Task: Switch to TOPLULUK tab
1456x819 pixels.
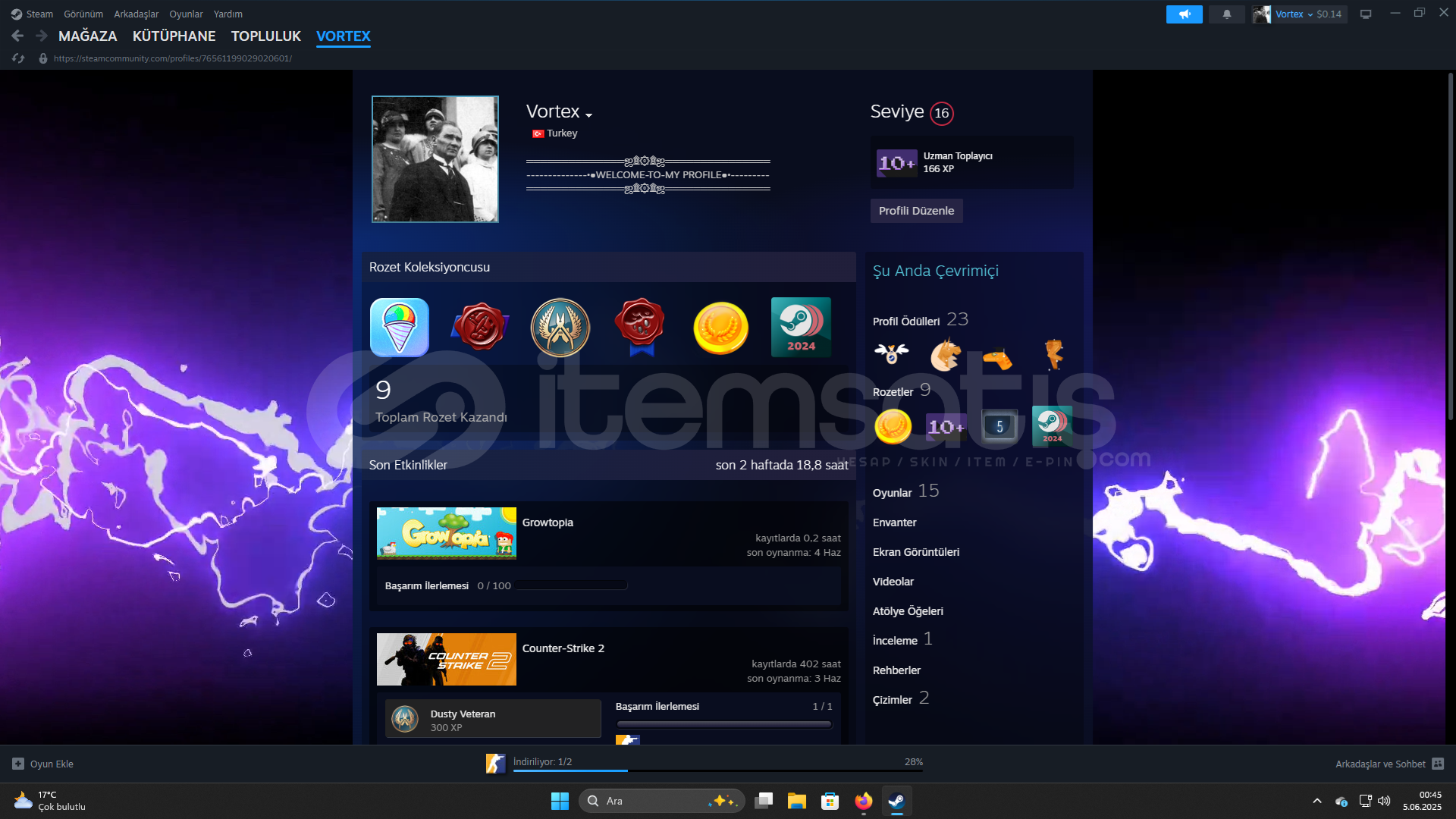Action: (x=266, y=36)
